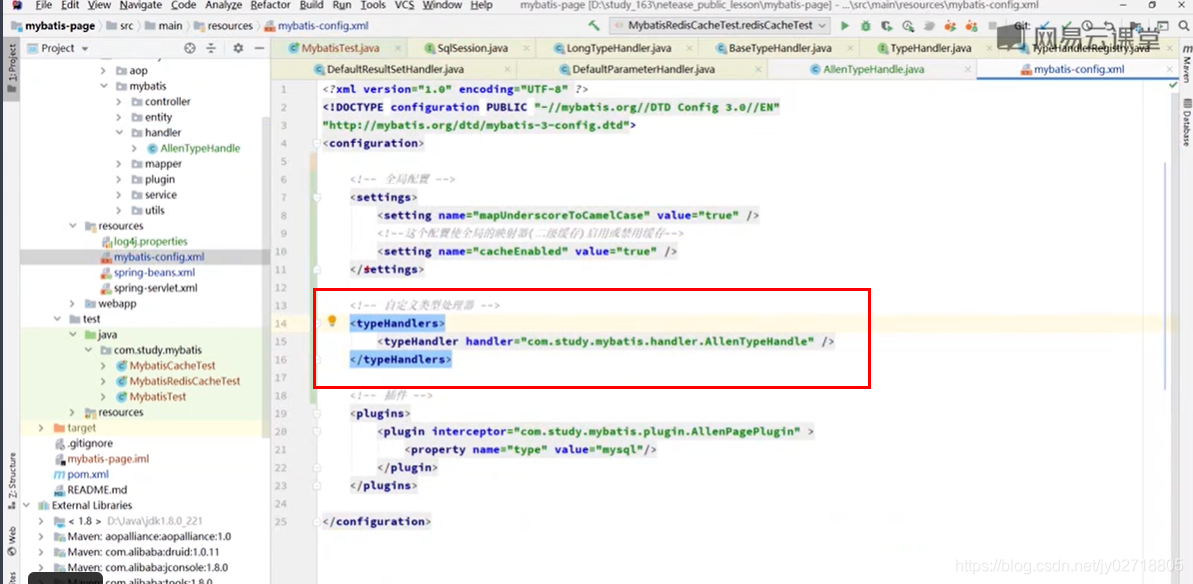1193x584 pixels.
Task: Expand the webapp folder
Action: coord(73,303)
